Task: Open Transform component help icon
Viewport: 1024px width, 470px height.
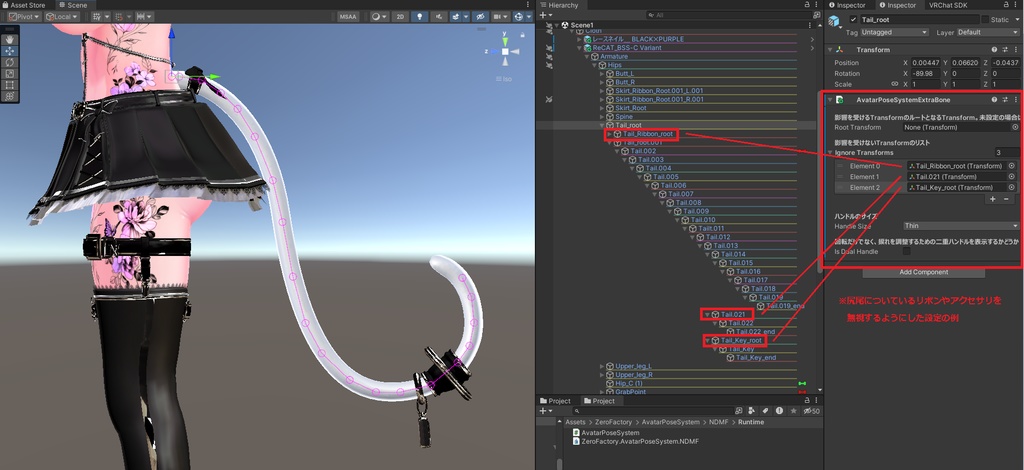Action: tap(994, 49)
